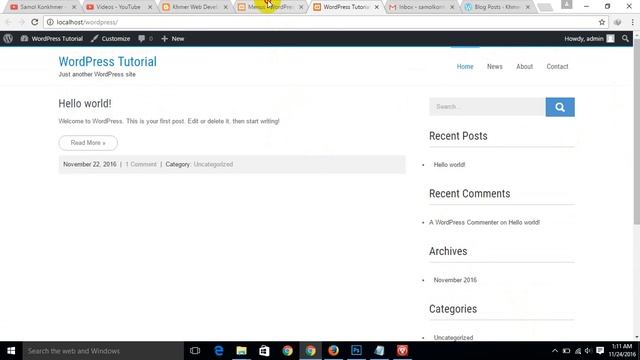Open the Howdy, admin account menu
The height and width of the screenshot is (360, 640).
[x=589, y=38]
